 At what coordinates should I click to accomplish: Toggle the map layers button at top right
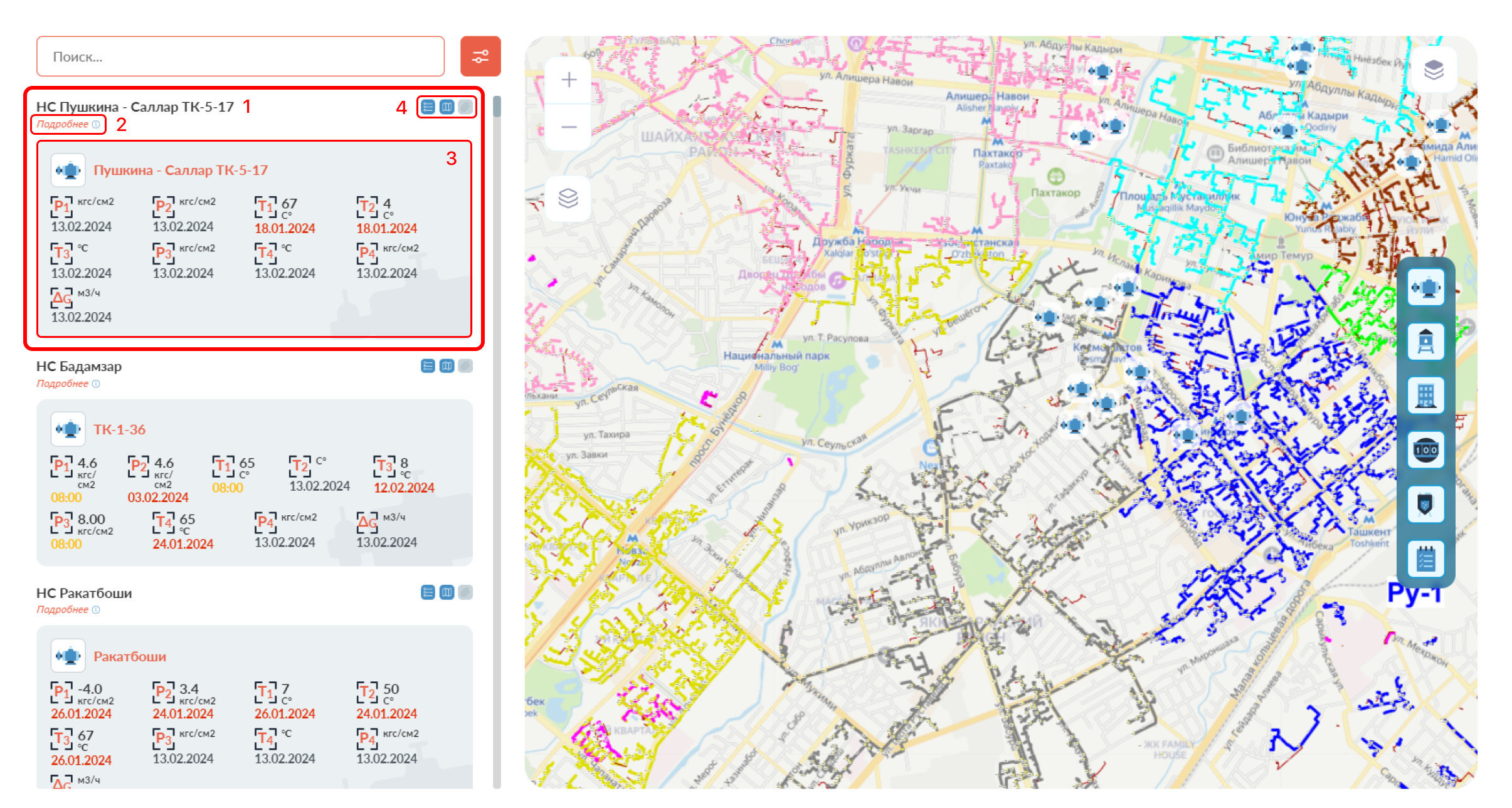[1434, 69]
